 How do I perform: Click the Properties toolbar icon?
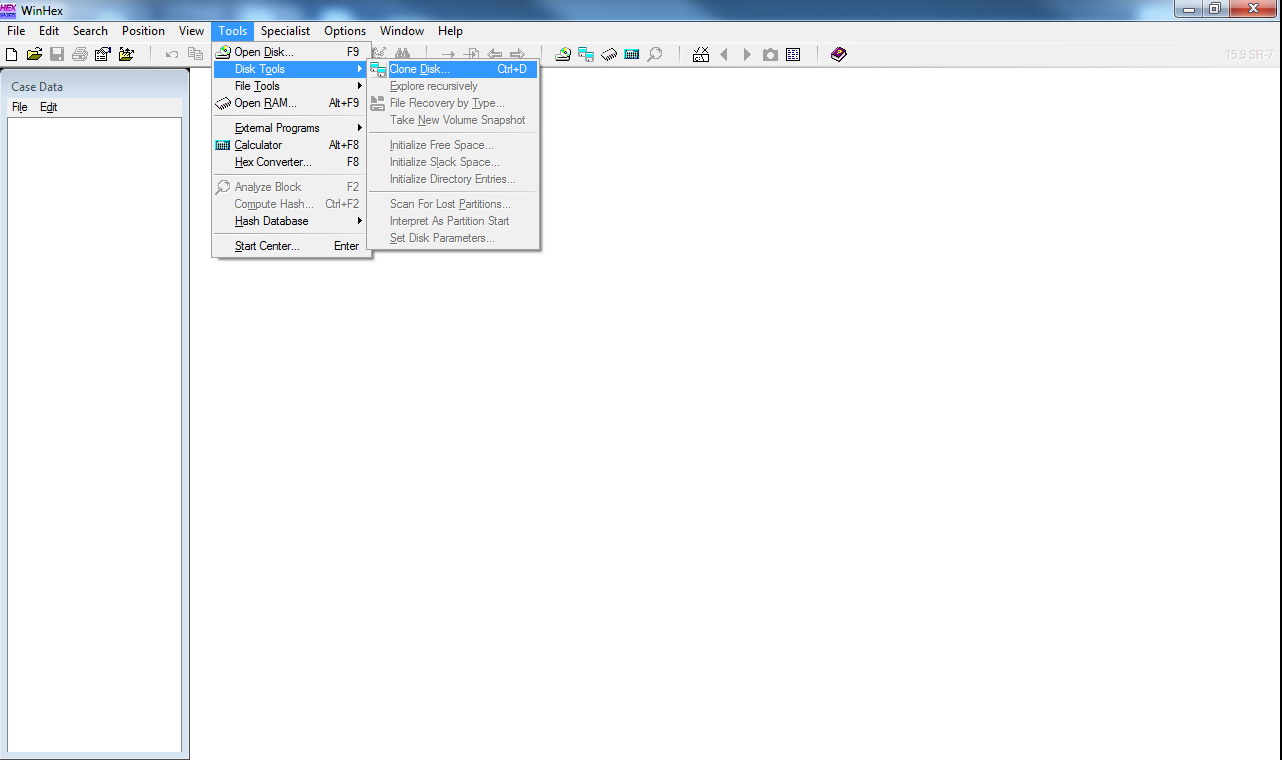102,54
